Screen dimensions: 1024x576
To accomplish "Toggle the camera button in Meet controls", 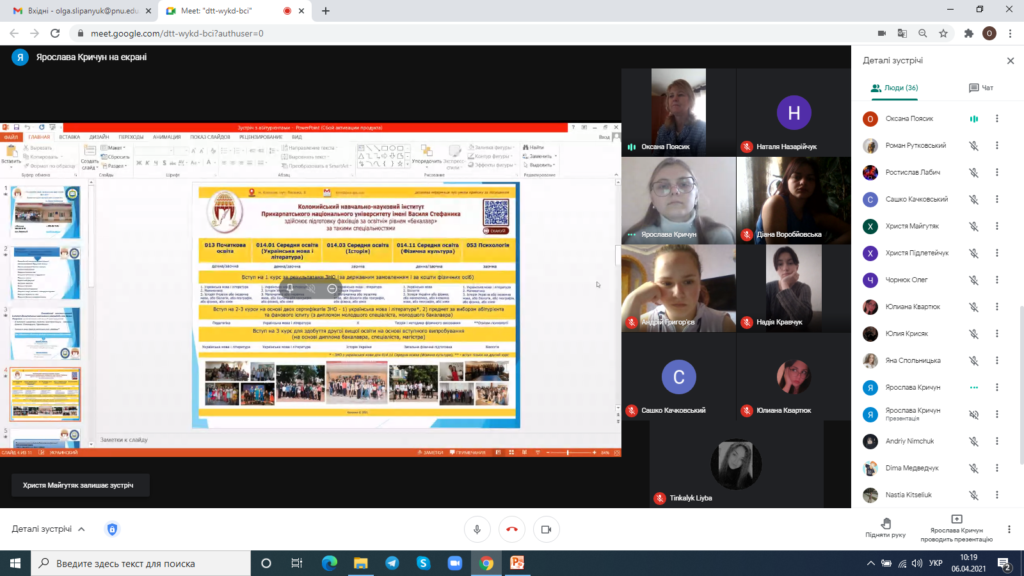I will click(x=546, y=529).
